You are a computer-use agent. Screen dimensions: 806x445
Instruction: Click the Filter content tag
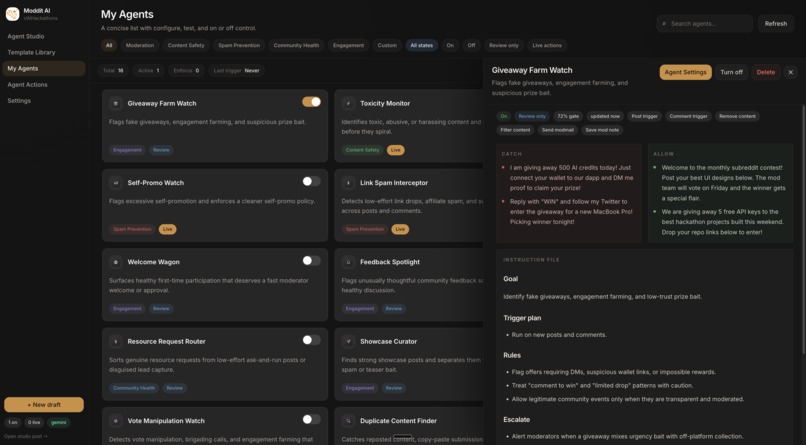pos(515,130)
